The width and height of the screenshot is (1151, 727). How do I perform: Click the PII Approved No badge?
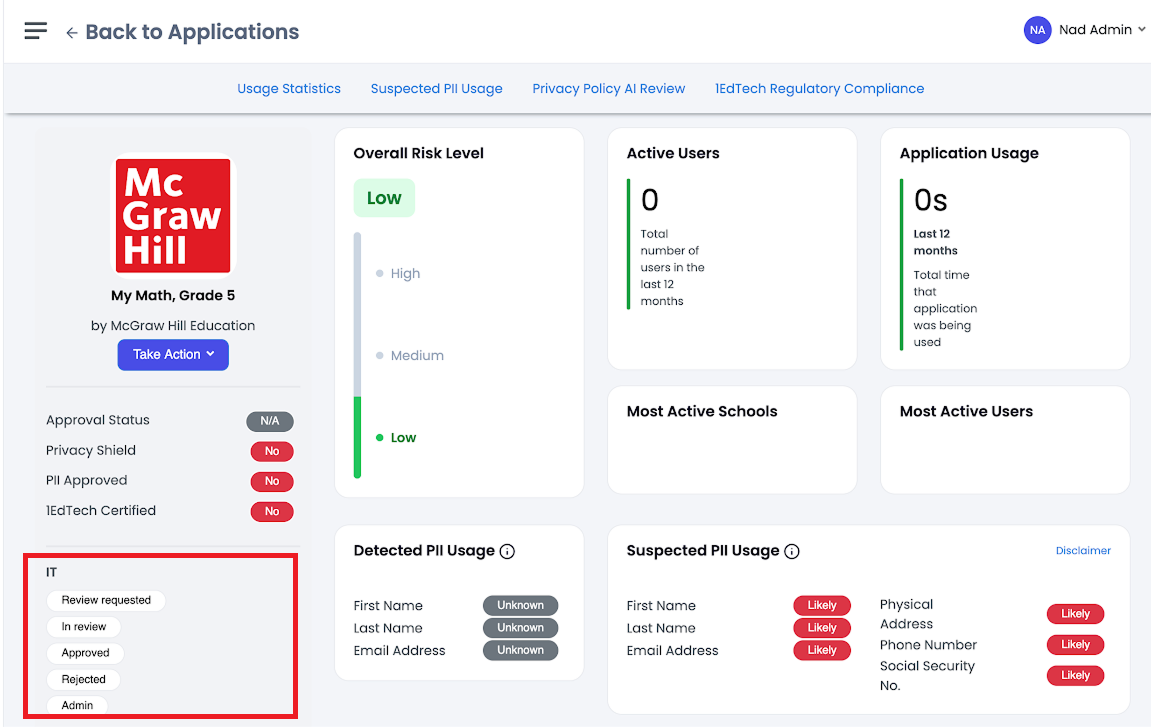click(272, 482)
